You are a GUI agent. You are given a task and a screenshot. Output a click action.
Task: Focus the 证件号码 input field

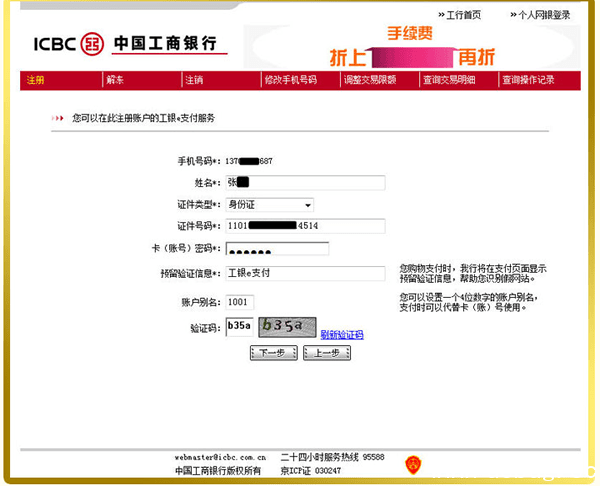(305, 226)
